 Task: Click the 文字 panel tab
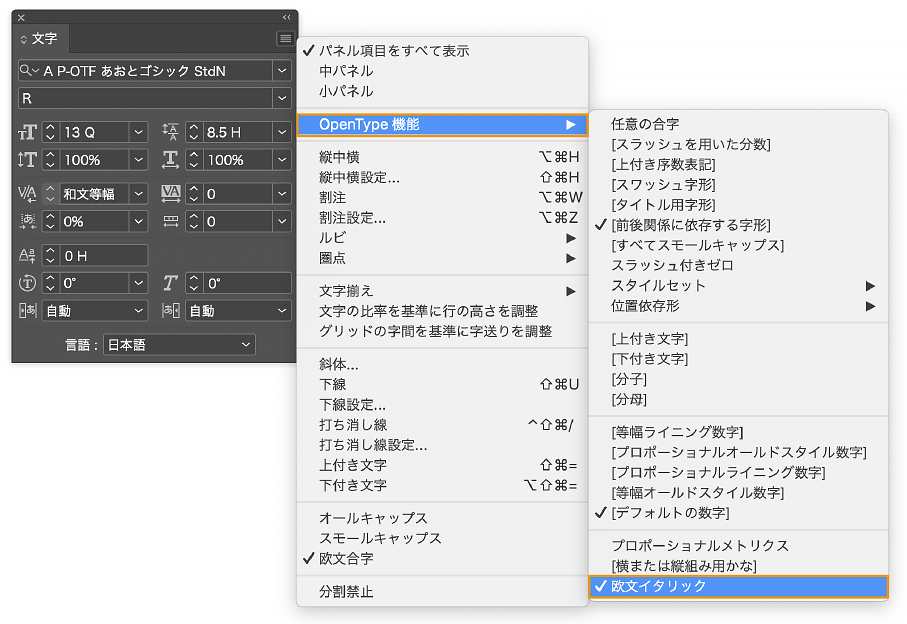point(39,39)
